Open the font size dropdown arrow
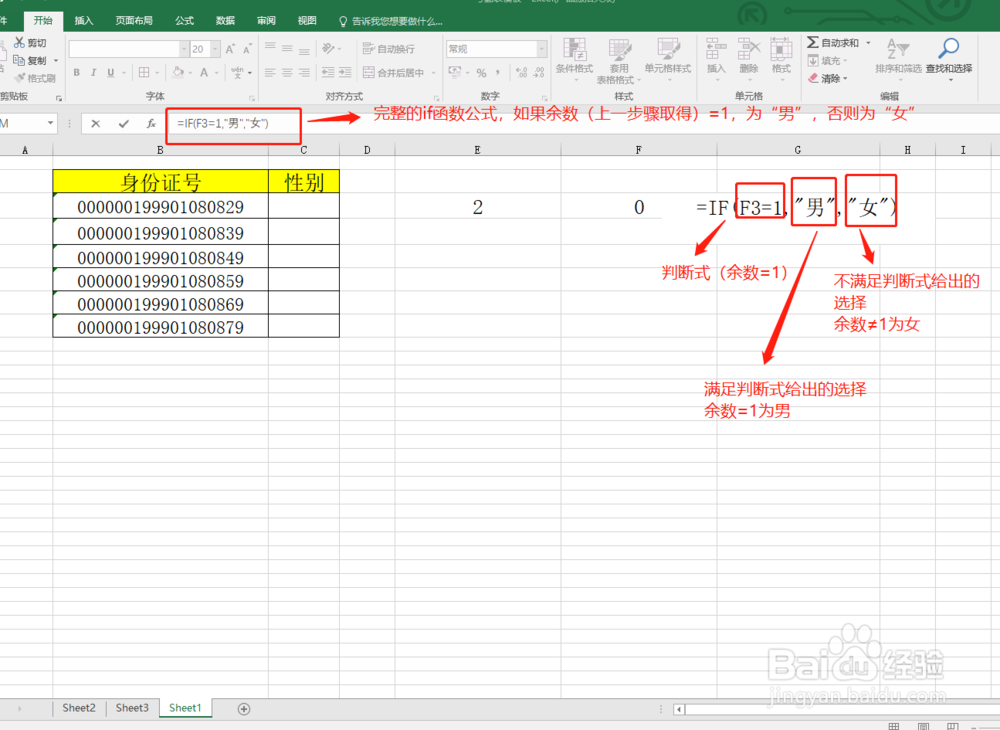 click(x=216, y=49)
